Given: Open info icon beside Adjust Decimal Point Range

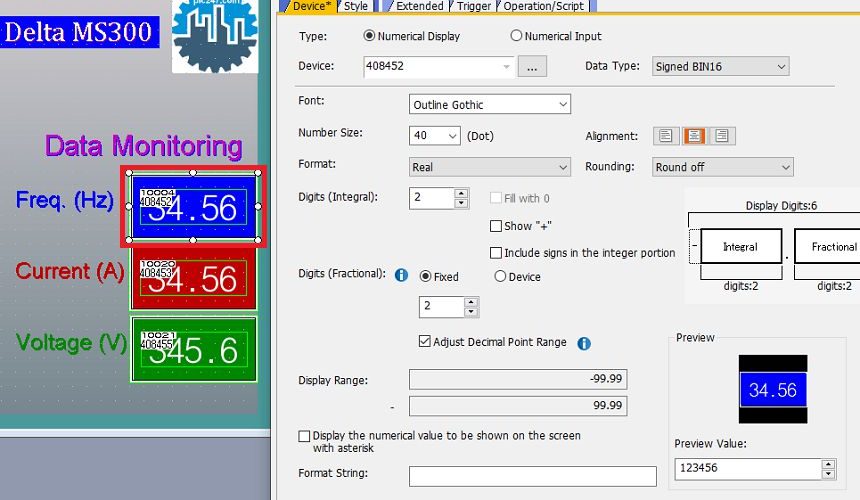Looking at the screenshot, I should pos(584,343).
